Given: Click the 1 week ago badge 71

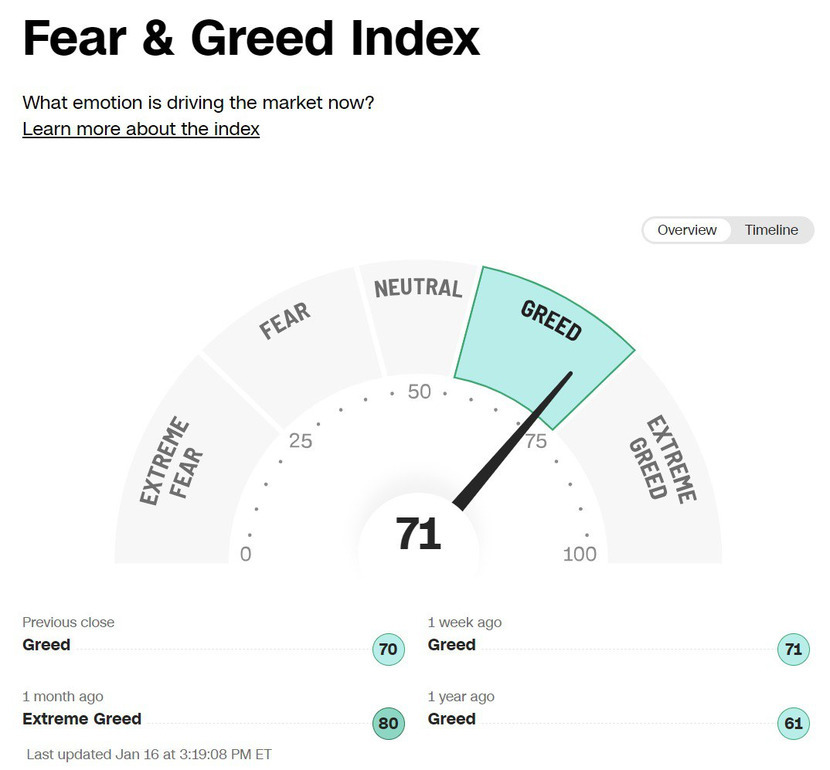Looking at the screenshot, I should (x=793, y=650).
